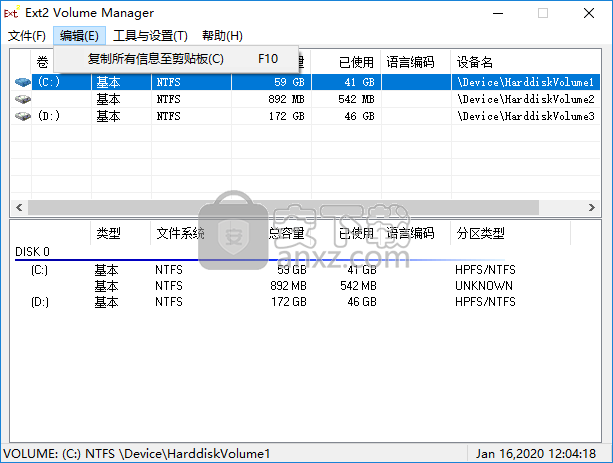613x463 pixels.
Task: Select the (C:) volume row label
Action: (49, 82)
